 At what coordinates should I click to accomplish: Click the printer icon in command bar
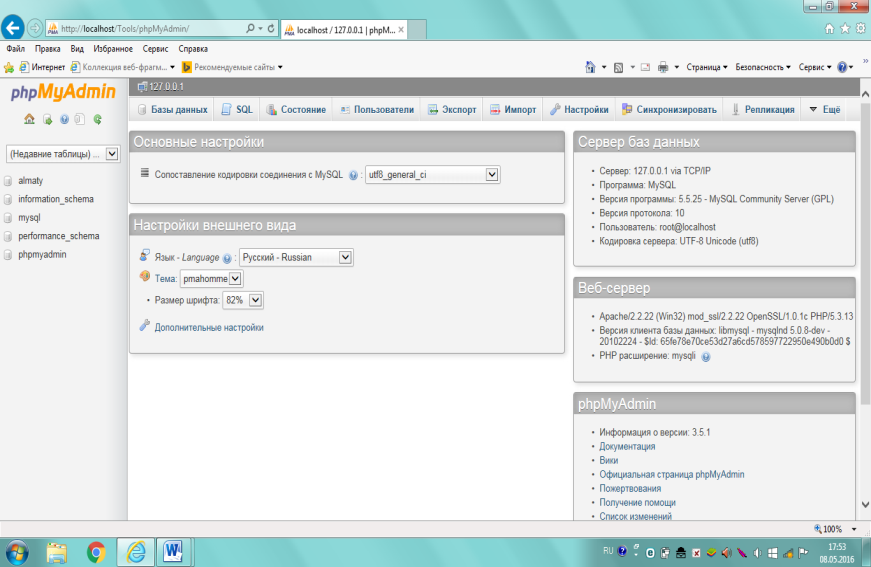(x=663, y=67)
